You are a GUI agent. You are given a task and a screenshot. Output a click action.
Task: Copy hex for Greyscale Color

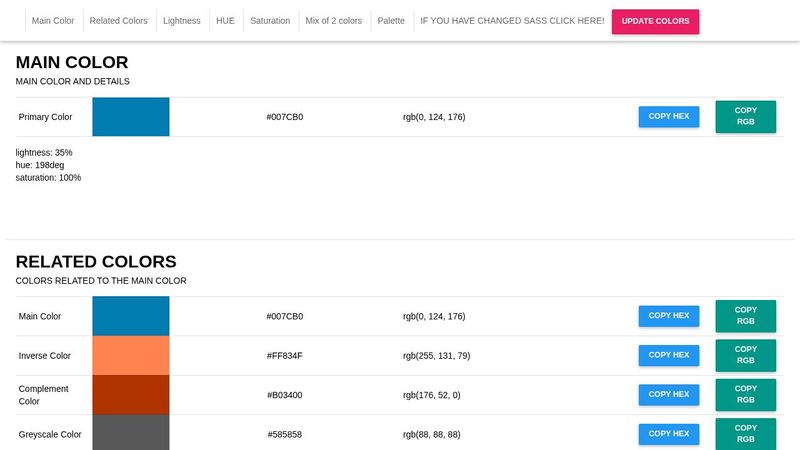click(x=668, y=434)
